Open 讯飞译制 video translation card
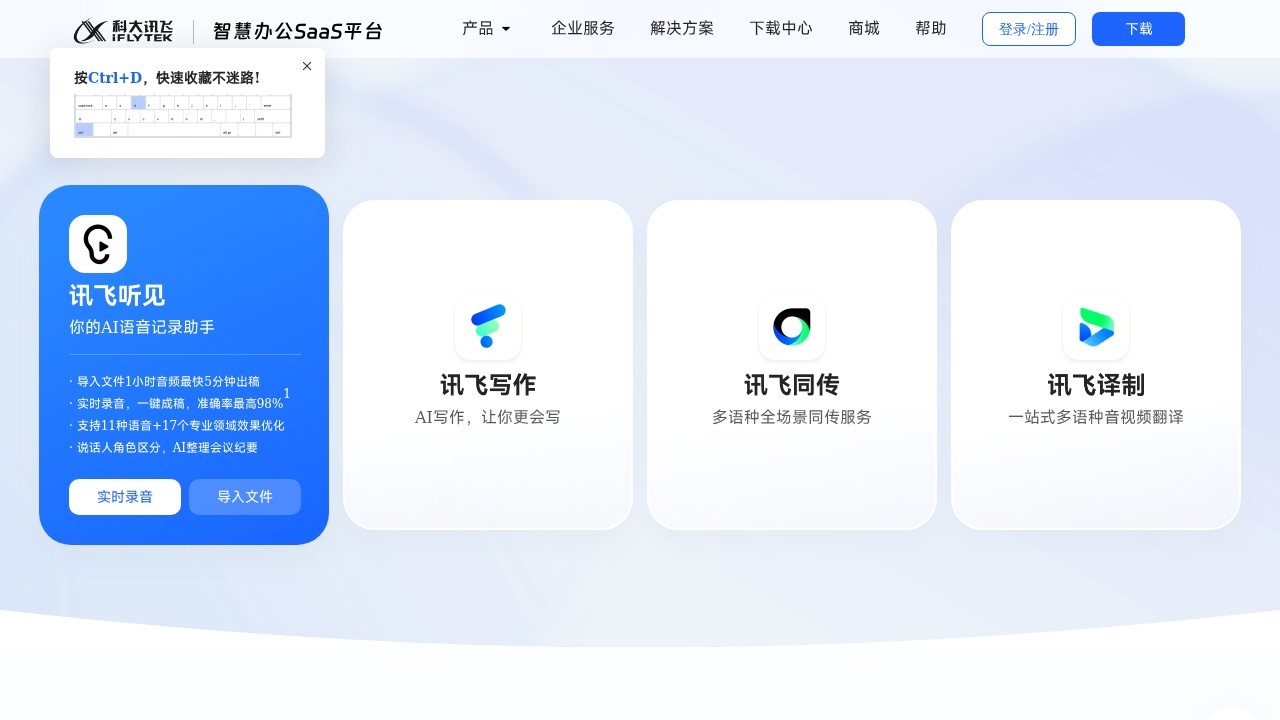Viewport: 1280px width, 720px height. point(1095,364)
